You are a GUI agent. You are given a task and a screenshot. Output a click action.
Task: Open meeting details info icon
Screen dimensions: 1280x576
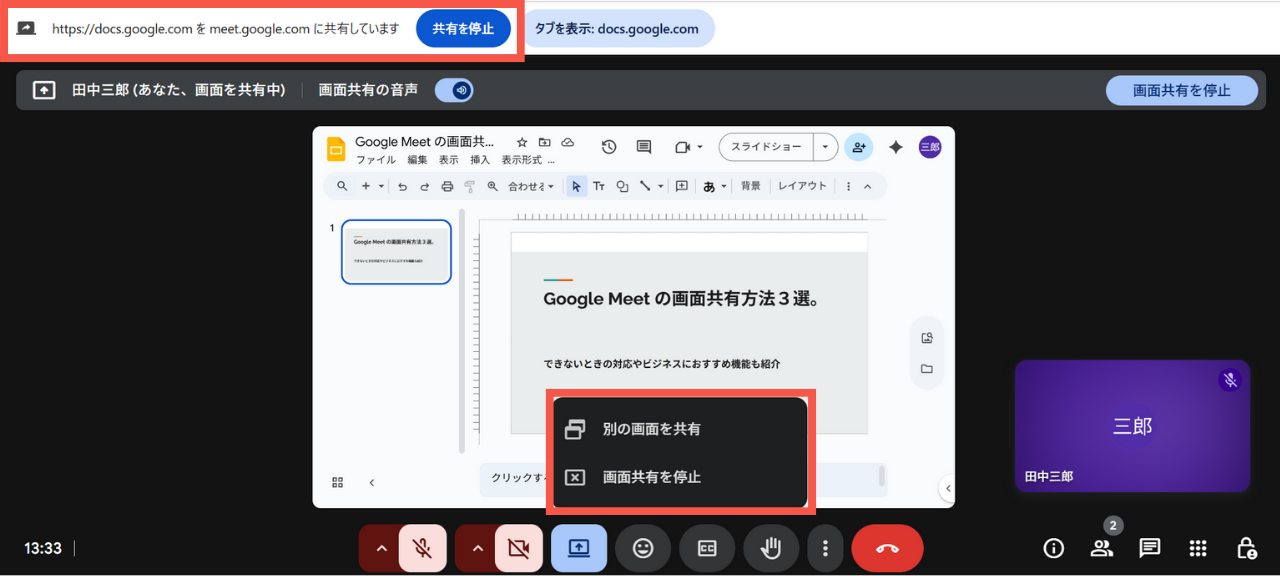pos(1053,548)
